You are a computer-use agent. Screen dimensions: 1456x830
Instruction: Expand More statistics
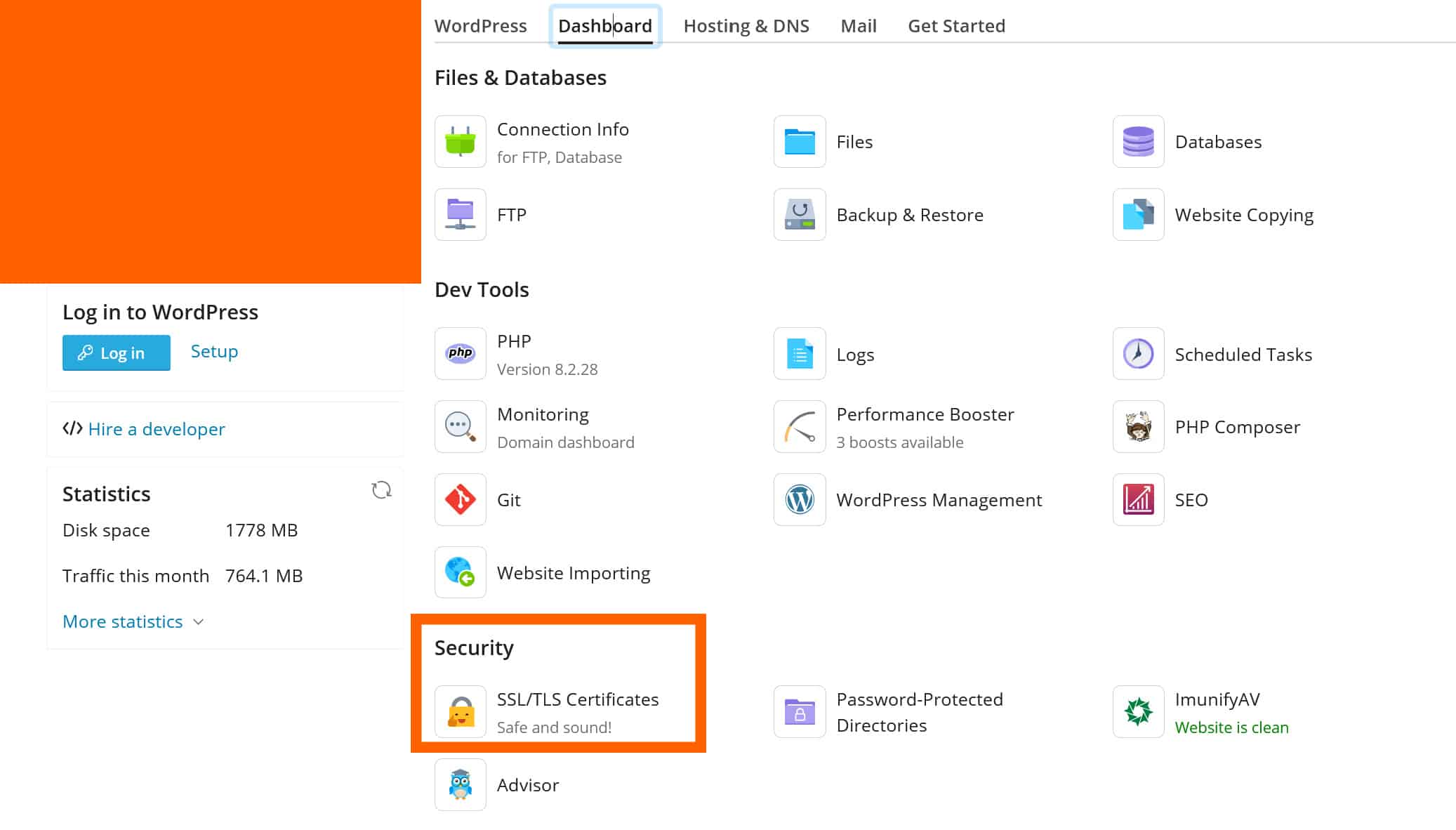133,621
